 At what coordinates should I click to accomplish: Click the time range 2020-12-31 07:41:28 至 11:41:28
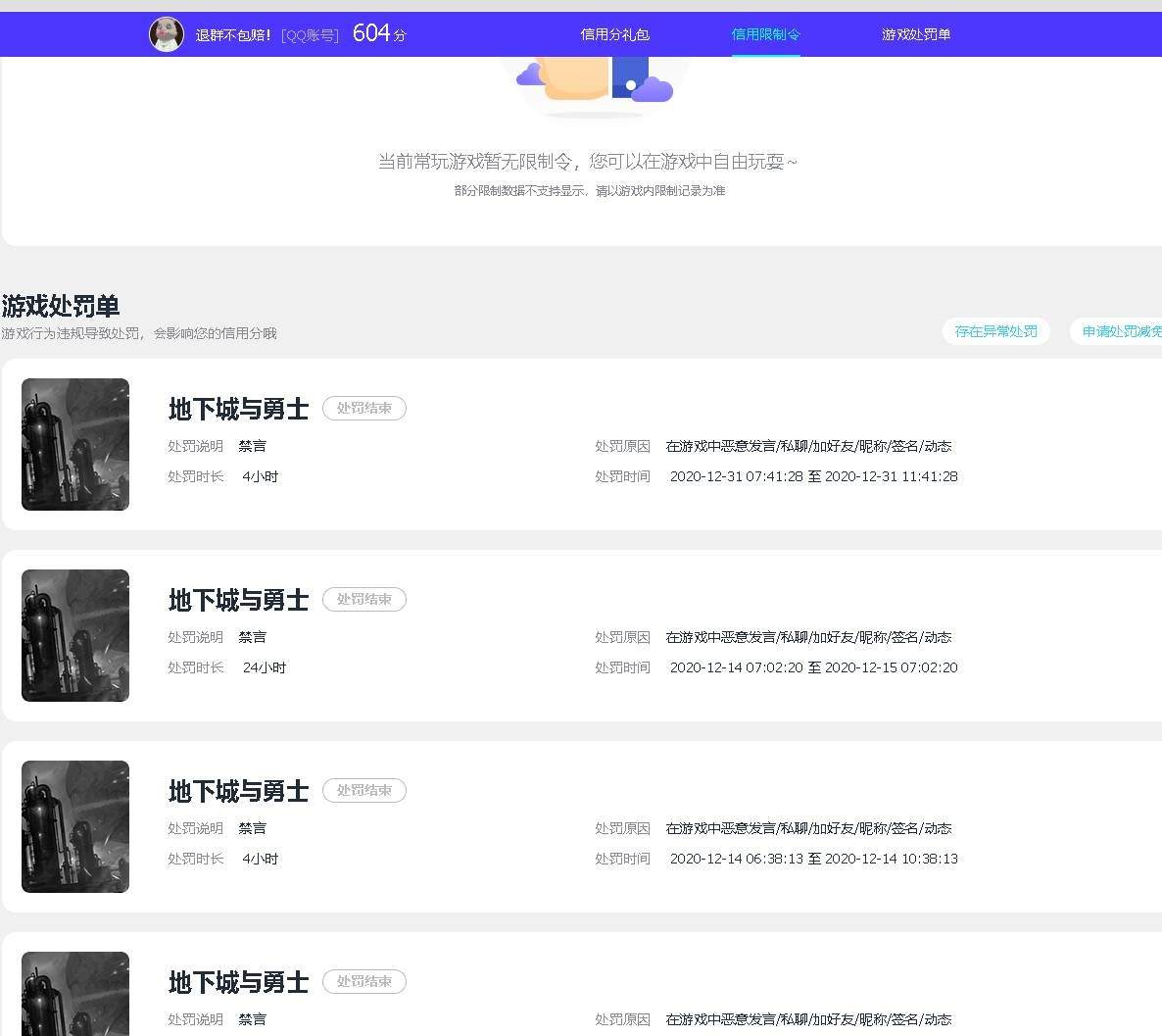pyautogui.click(x=814, y=477)
